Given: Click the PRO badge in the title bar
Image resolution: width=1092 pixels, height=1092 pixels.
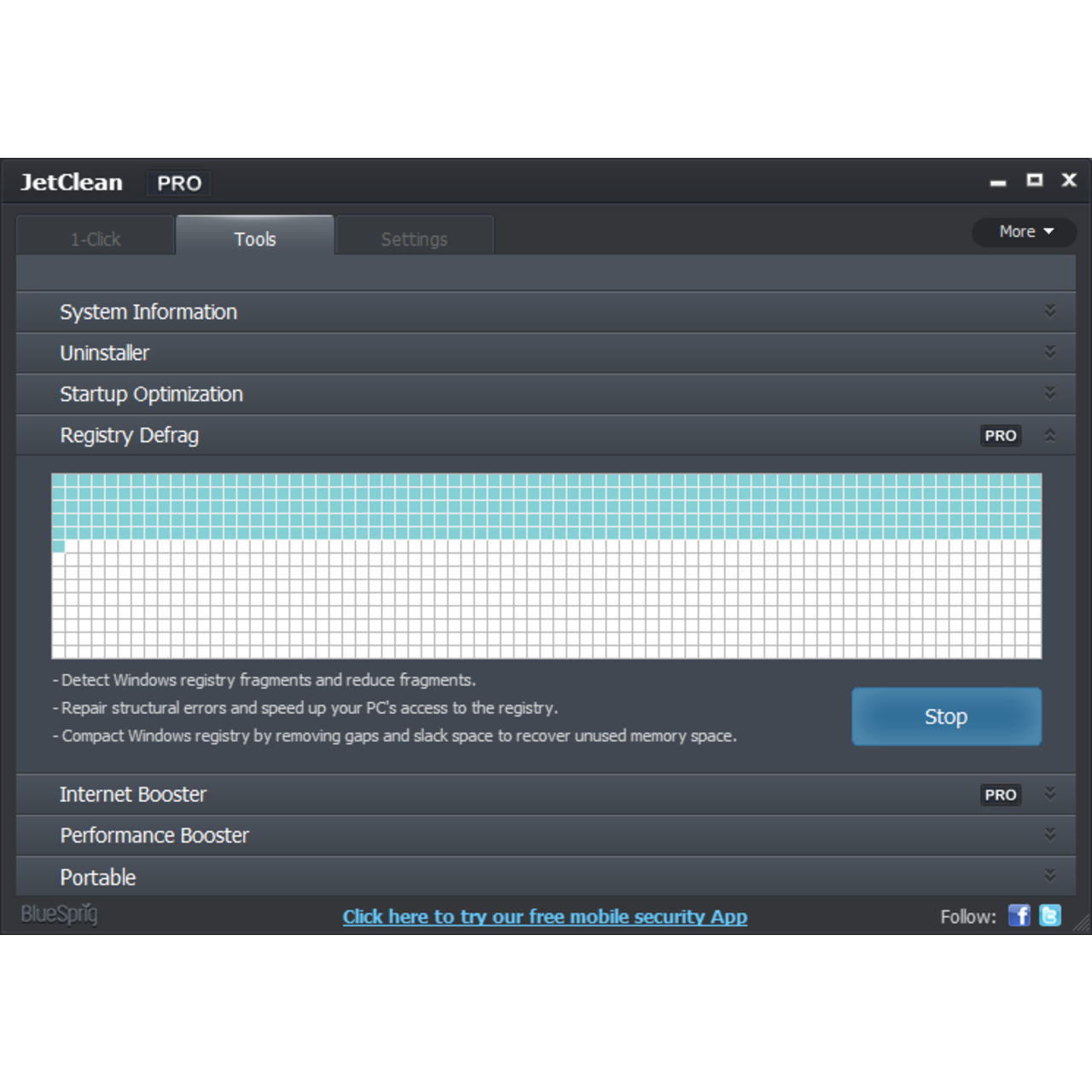Looking at the screenshot, I should pos(178,183).
